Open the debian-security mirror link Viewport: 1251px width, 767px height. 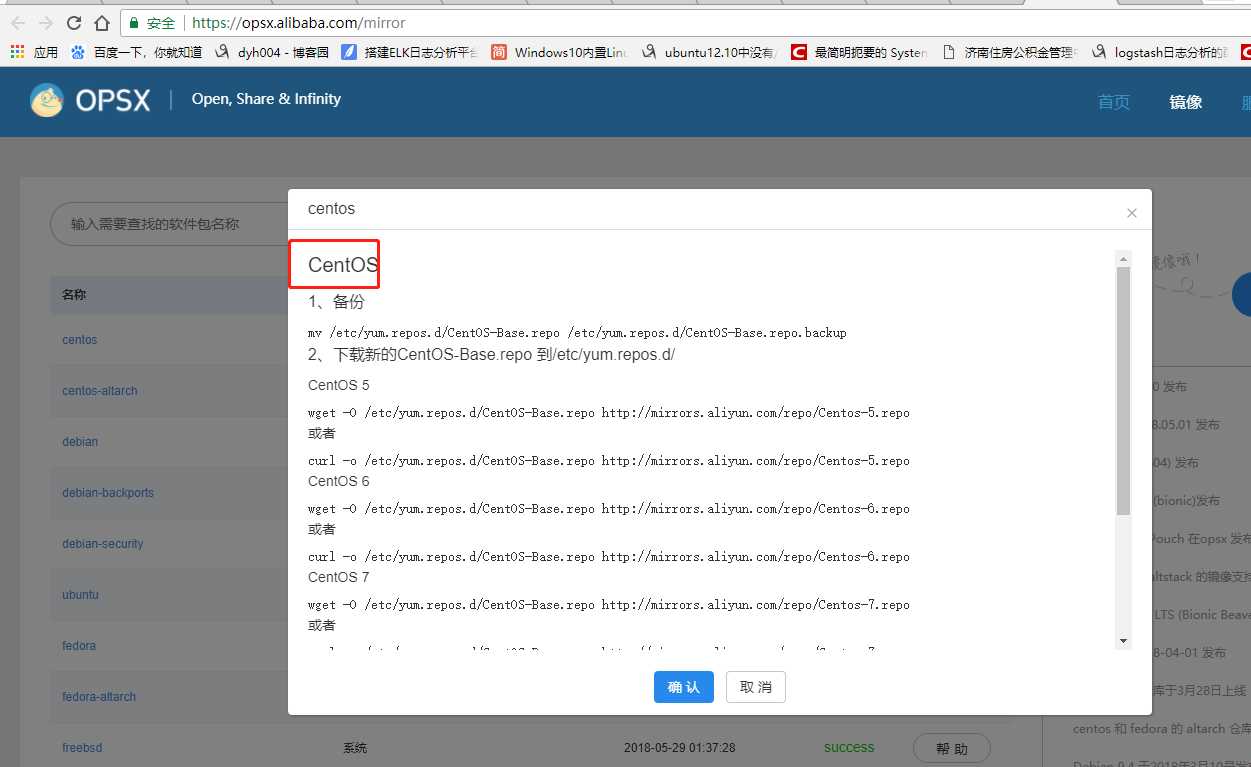103,544
